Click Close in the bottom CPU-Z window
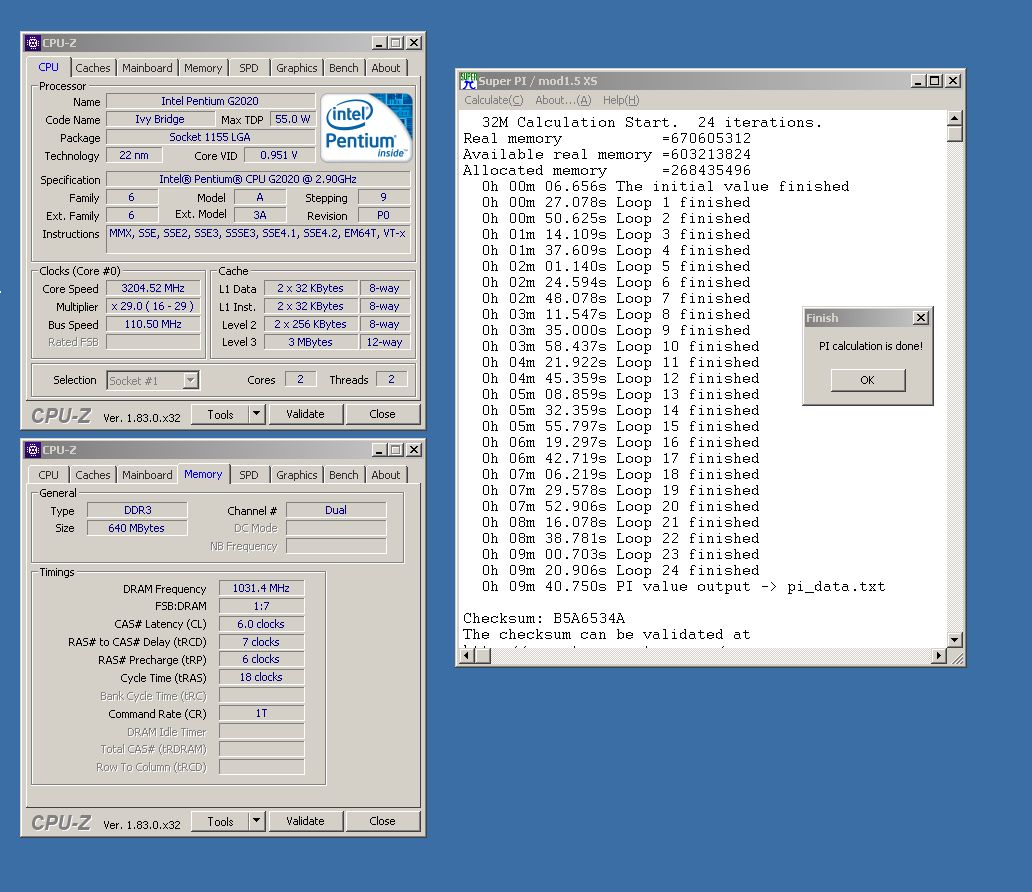Screen dimensions: 1032x892 [x=382, y=821]
